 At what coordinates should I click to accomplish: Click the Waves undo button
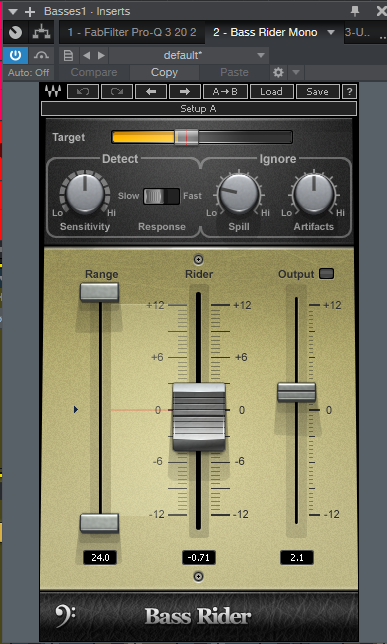[83, 92]
